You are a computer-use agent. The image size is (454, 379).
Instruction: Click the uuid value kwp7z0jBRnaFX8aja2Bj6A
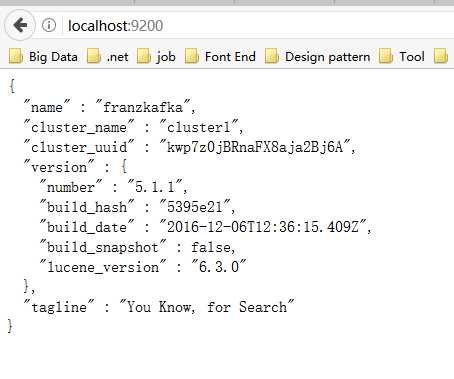255,147
